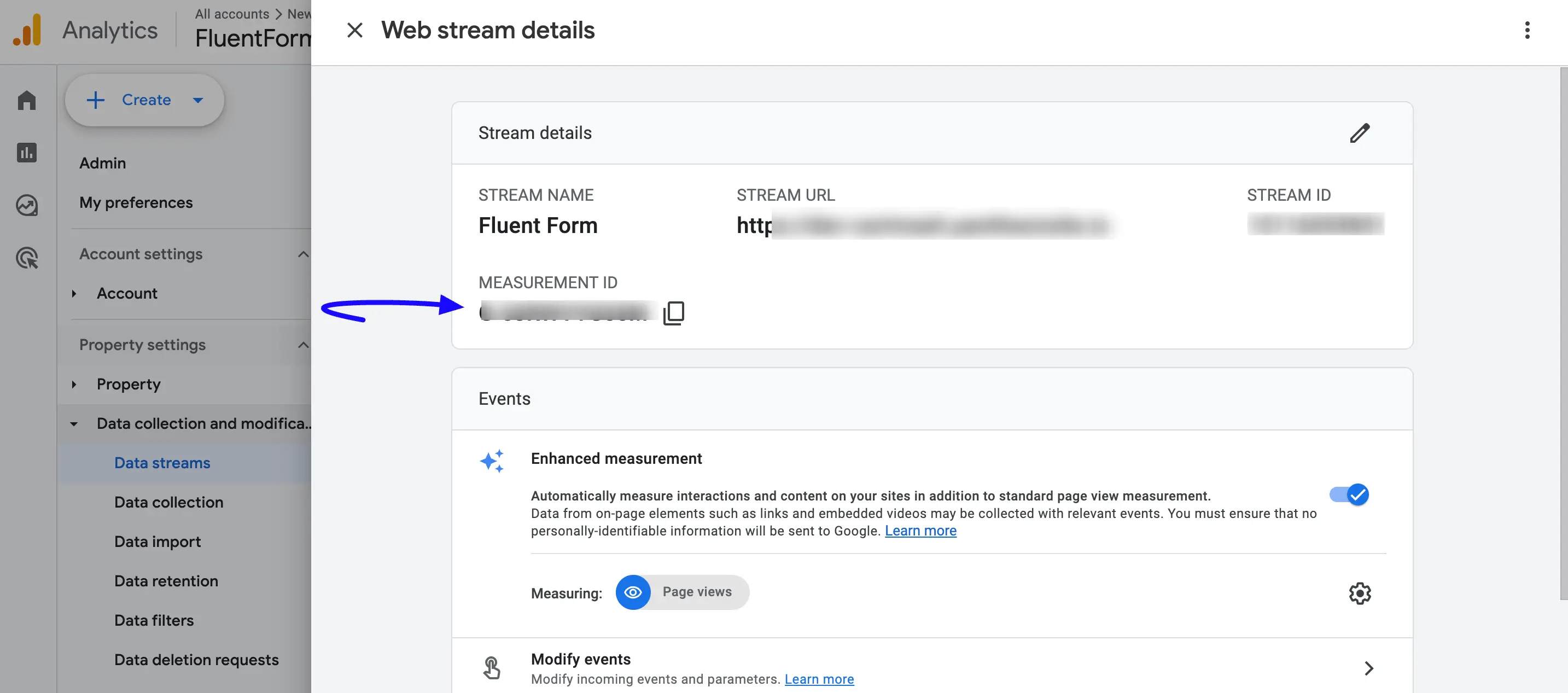This screenshot has height=693, width=1568.
Task: Click the Page views measuring chip
Action: point(682,592)
